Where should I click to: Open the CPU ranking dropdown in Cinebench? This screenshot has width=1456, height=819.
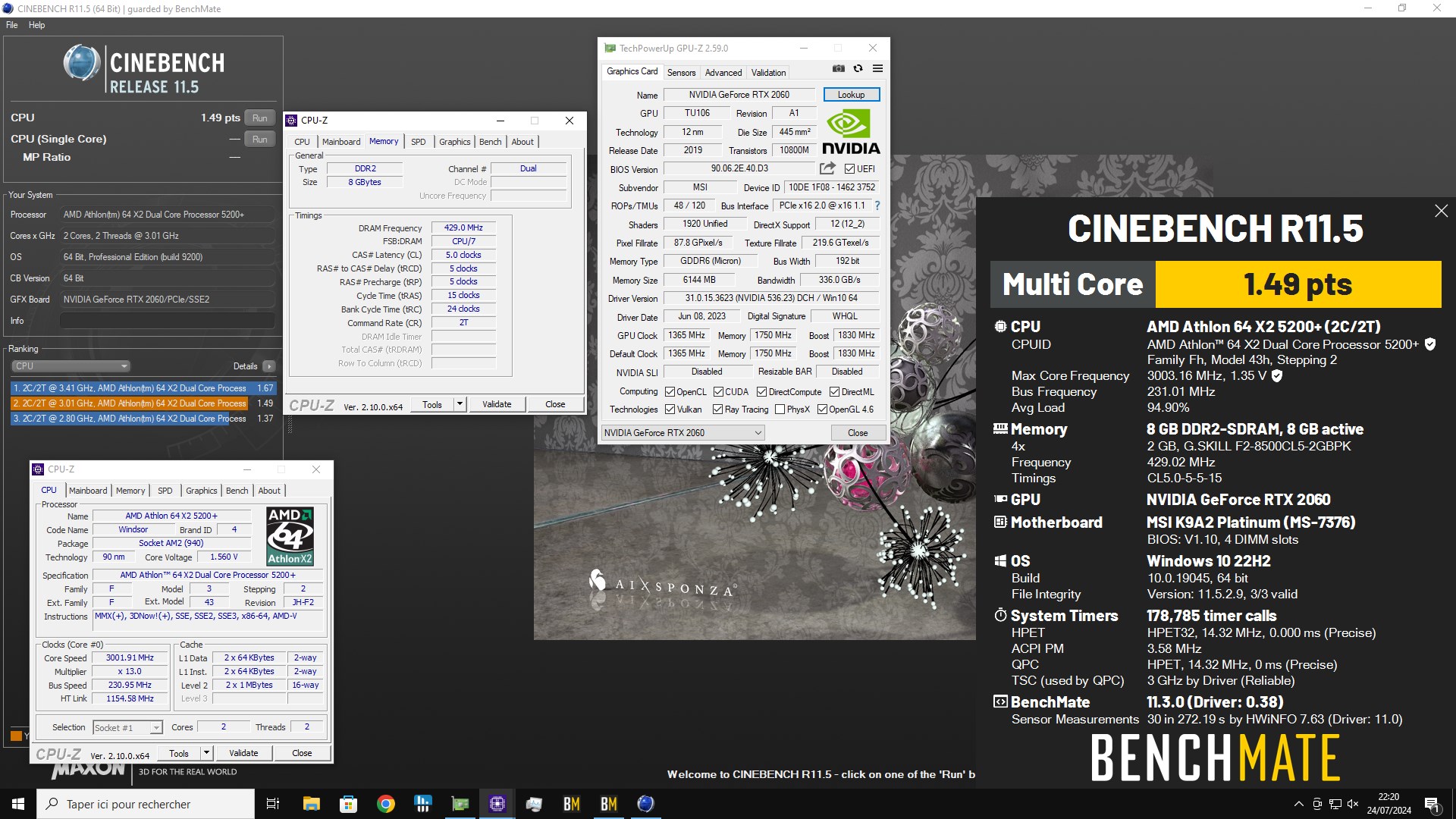coord(71,366)
